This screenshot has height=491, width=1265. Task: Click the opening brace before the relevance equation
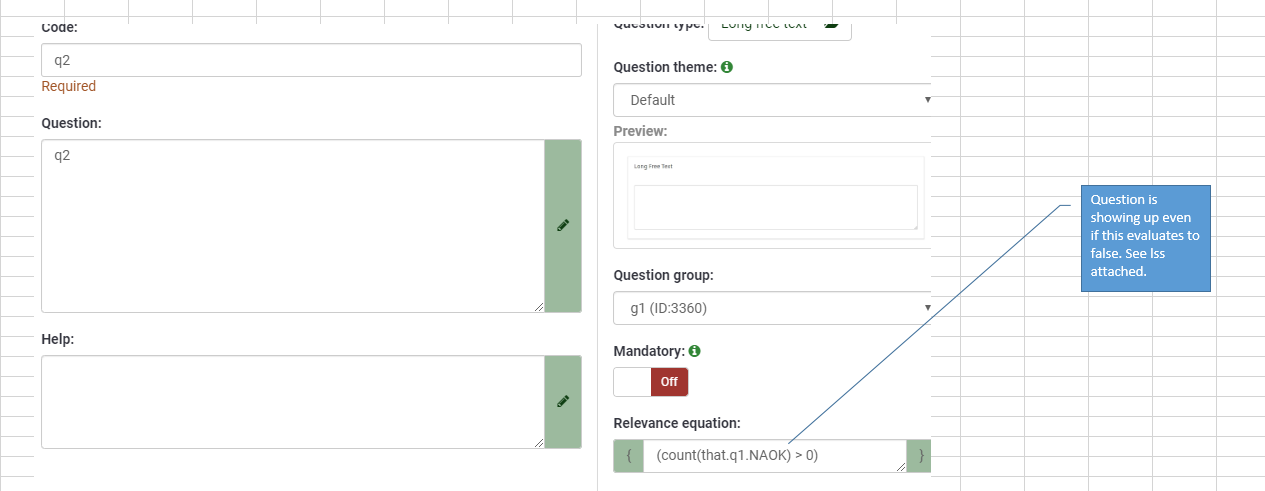pyautogui.click(x=628, y=456)
